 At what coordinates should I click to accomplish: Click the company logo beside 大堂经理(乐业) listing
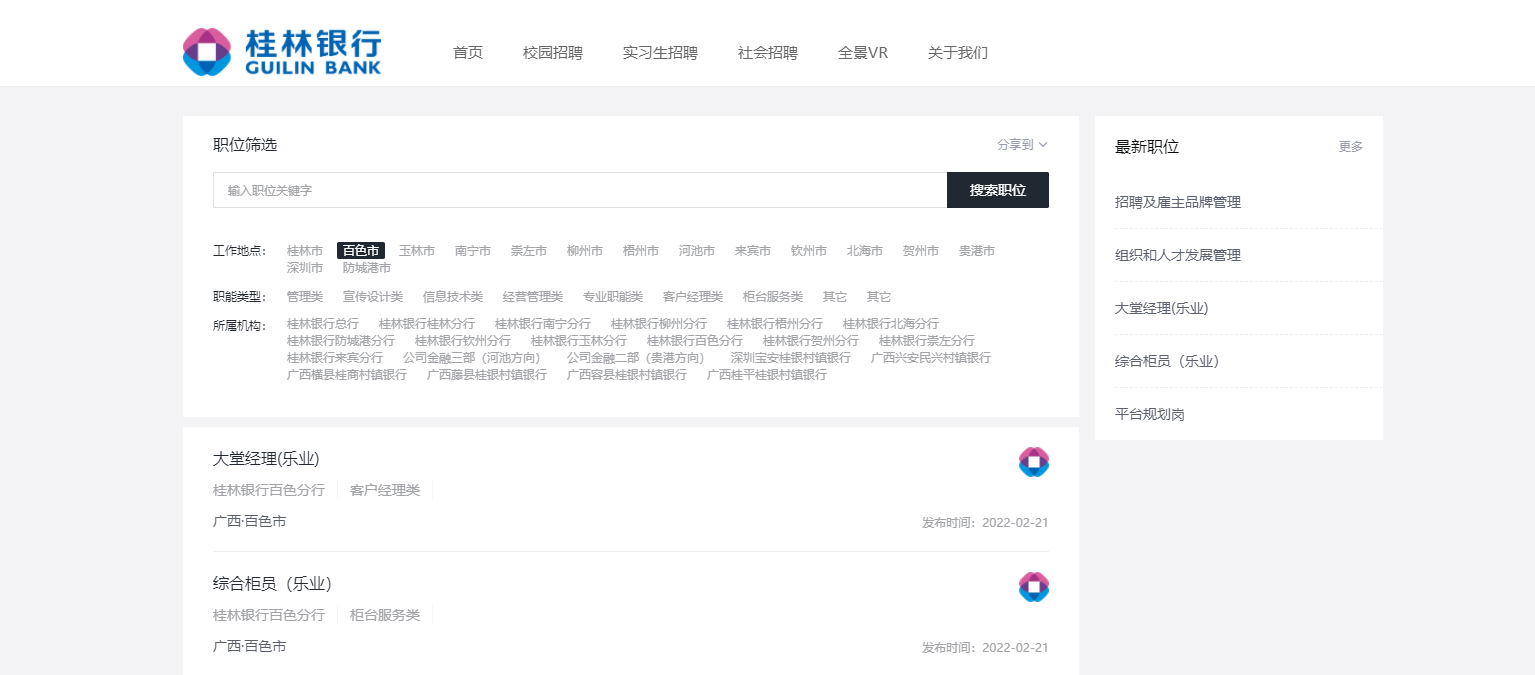coord(1033,462)
